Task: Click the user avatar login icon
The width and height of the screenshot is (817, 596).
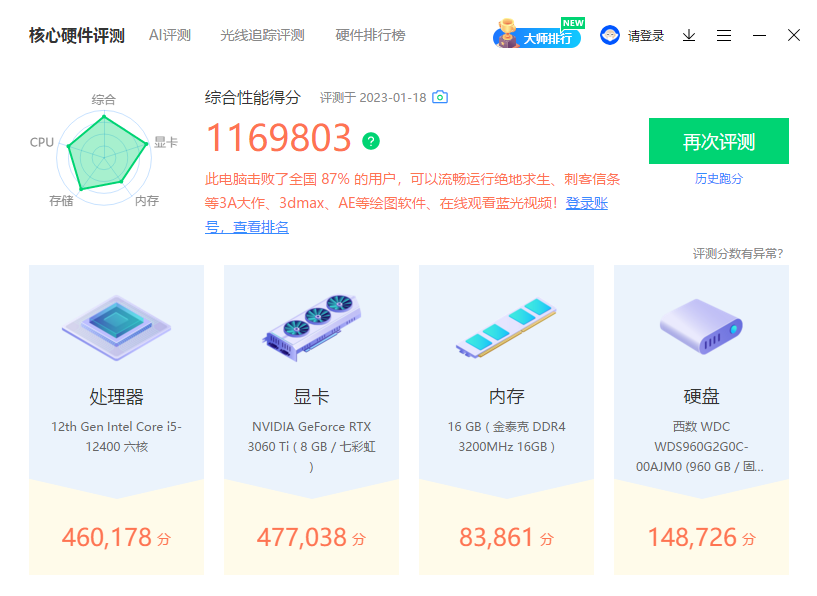Action: 610,35
